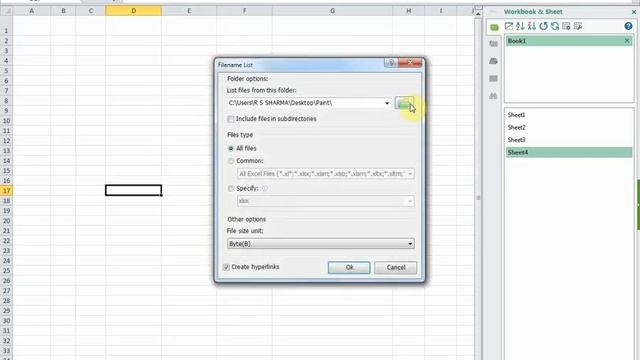640x360 pixels.
Task: Open the folder browse button in Filename List
Action: pos(404,103)
